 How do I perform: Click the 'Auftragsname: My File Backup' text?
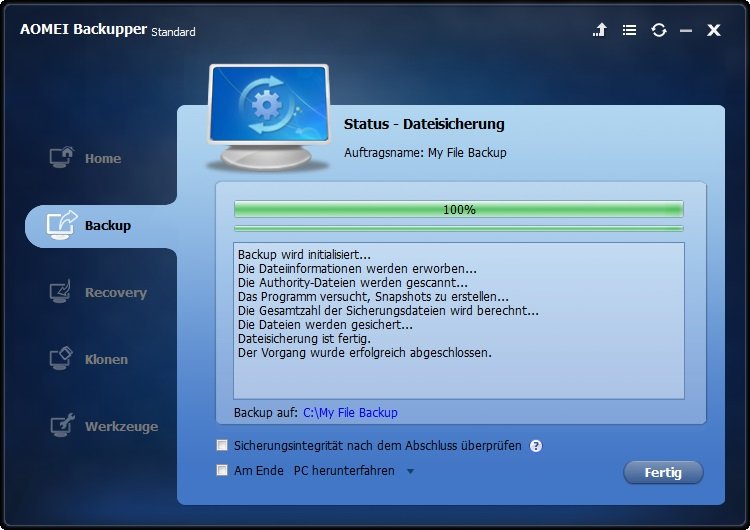pos(425,153)
